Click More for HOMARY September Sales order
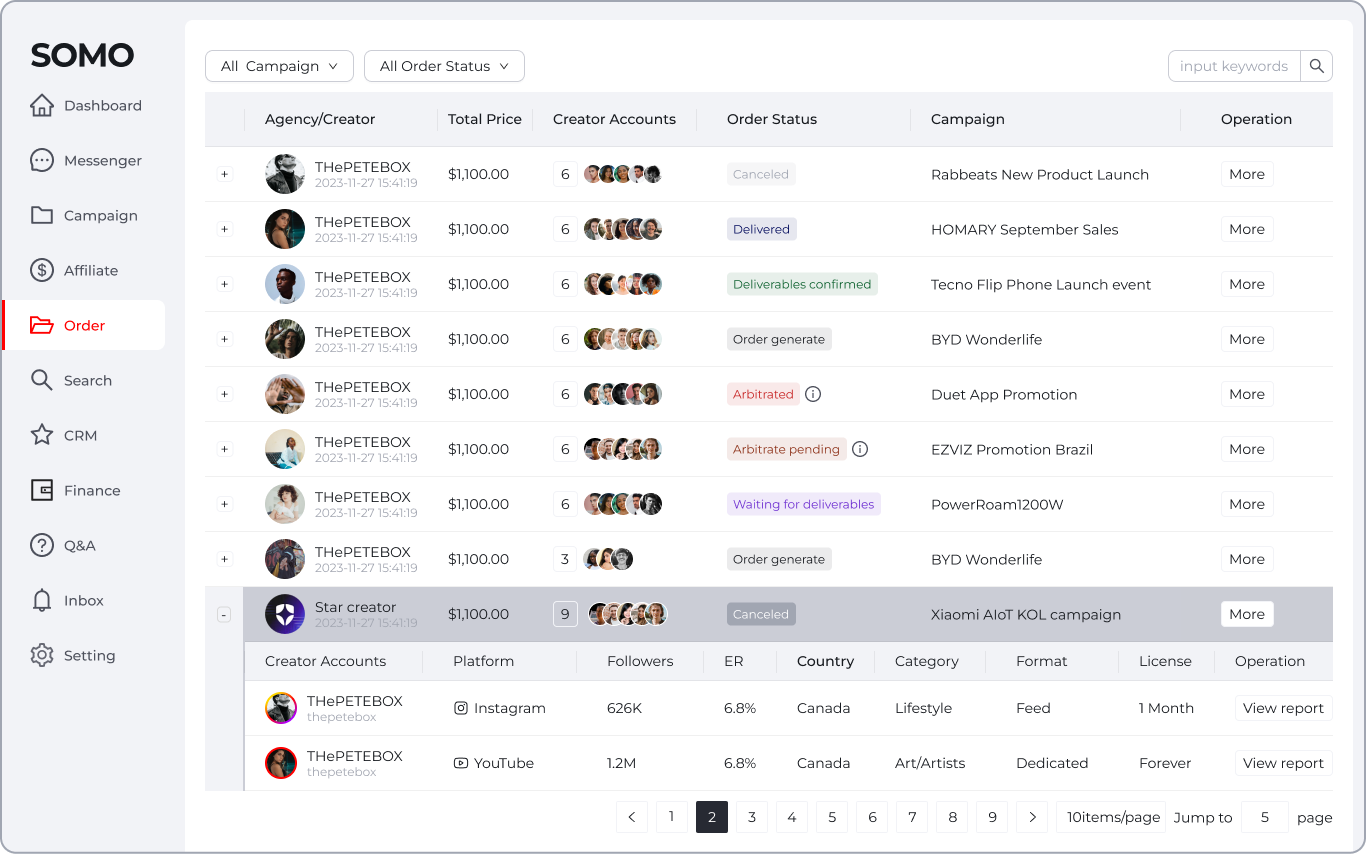Image resolution: width=1366 pixels, height=854 pixels. click(1246, 229)
